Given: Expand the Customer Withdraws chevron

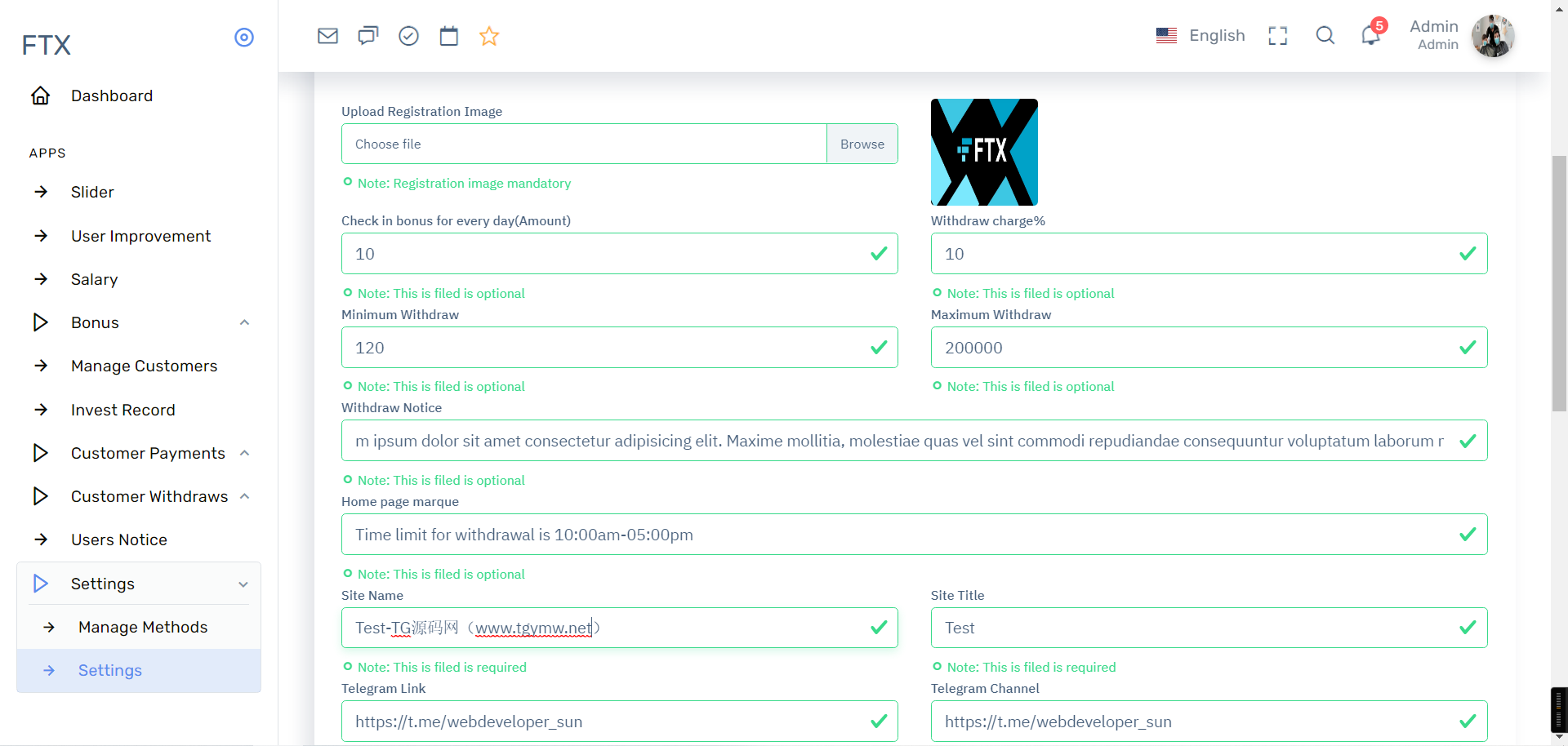Looking at the screenshot, I should (244, 496).
